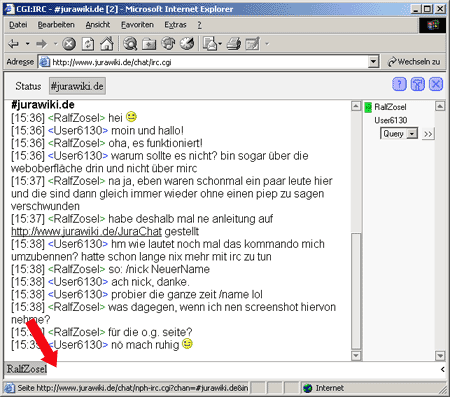
Task: Close the channel with blue X icon
Action: point(436,84)
